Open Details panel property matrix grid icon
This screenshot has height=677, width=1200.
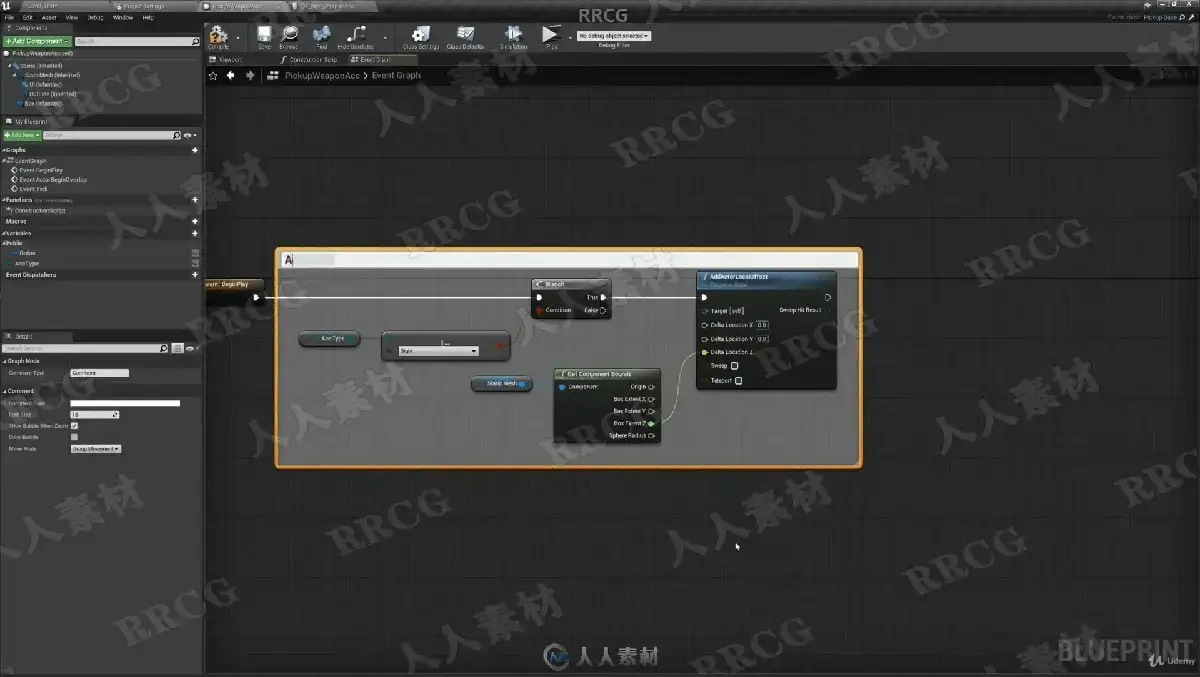tap(177, 348)
